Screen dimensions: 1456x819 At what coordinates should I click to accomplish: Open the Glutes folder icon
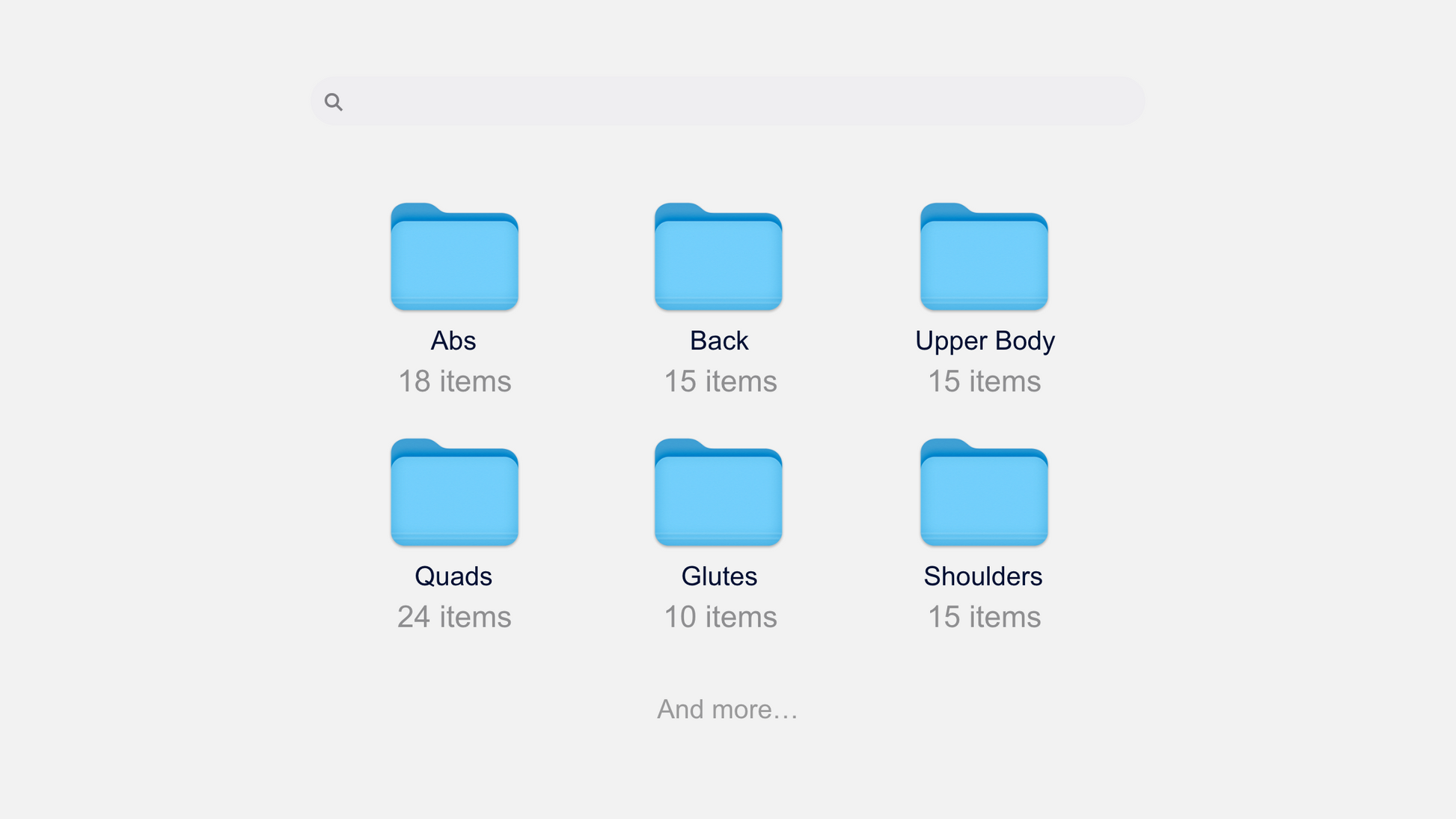point(718,493)
